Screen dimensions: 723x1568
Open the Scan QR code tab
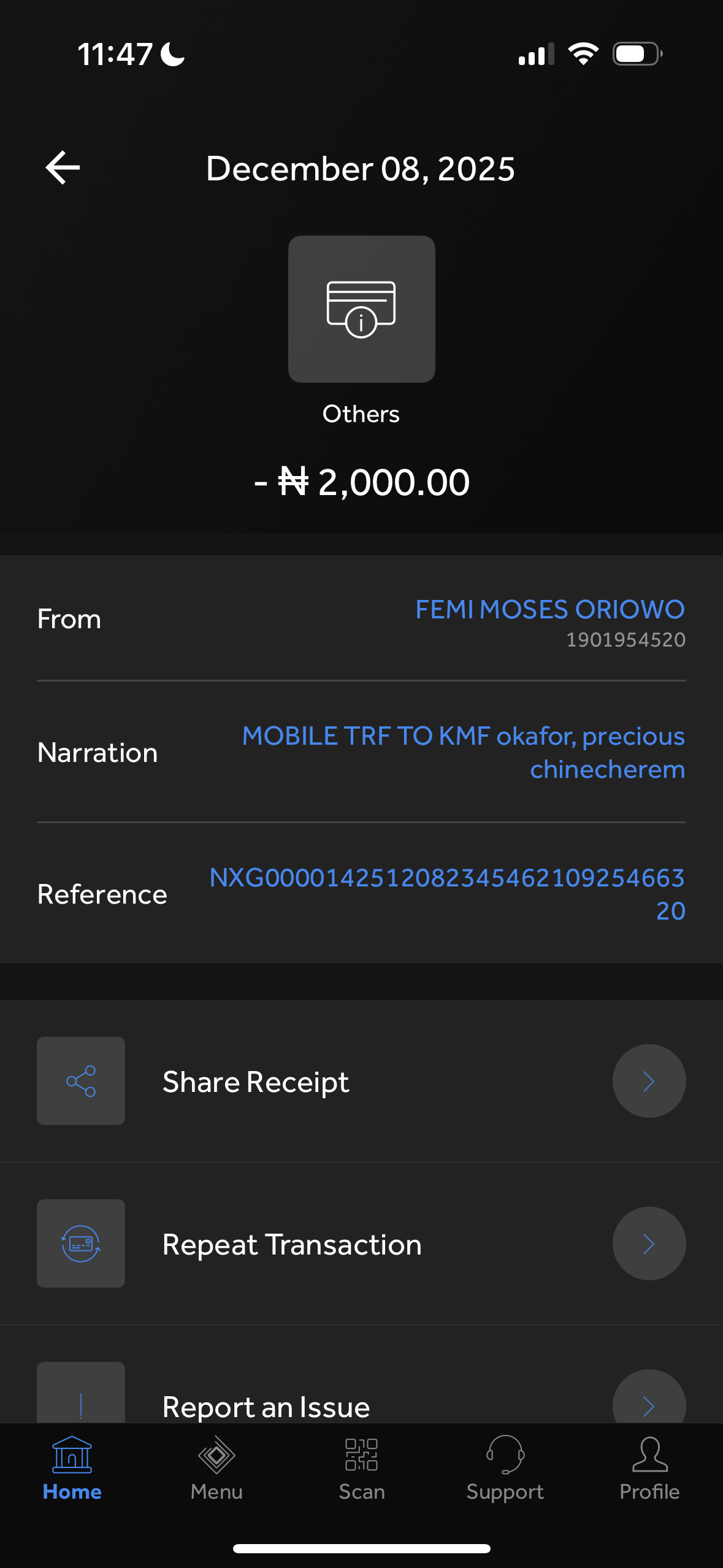[x=362, y=1469]
